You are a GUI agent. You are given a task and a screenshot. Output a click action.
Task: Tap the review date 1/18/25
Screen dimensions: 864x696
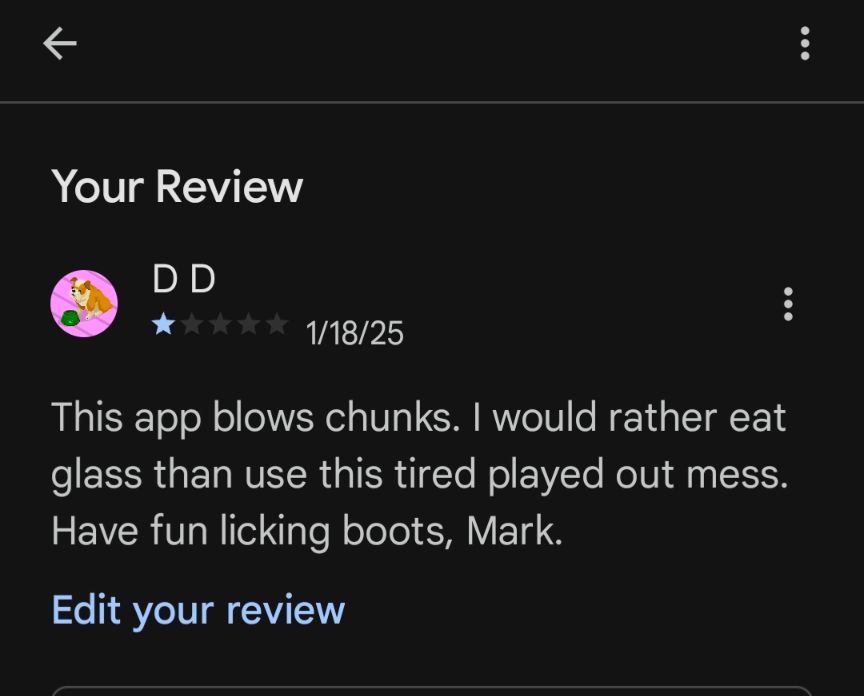[354, 333]
